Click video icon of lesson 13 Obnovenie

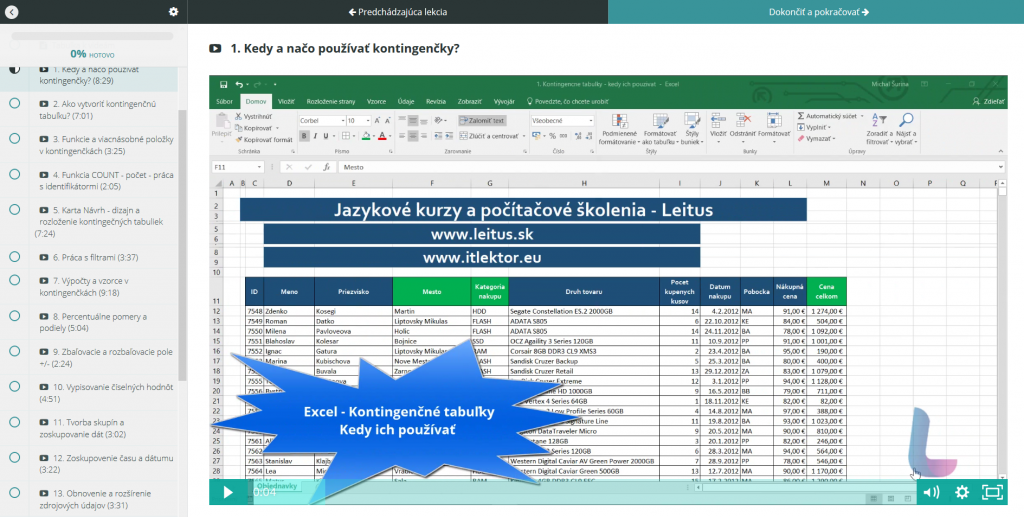tap(44, 494)
